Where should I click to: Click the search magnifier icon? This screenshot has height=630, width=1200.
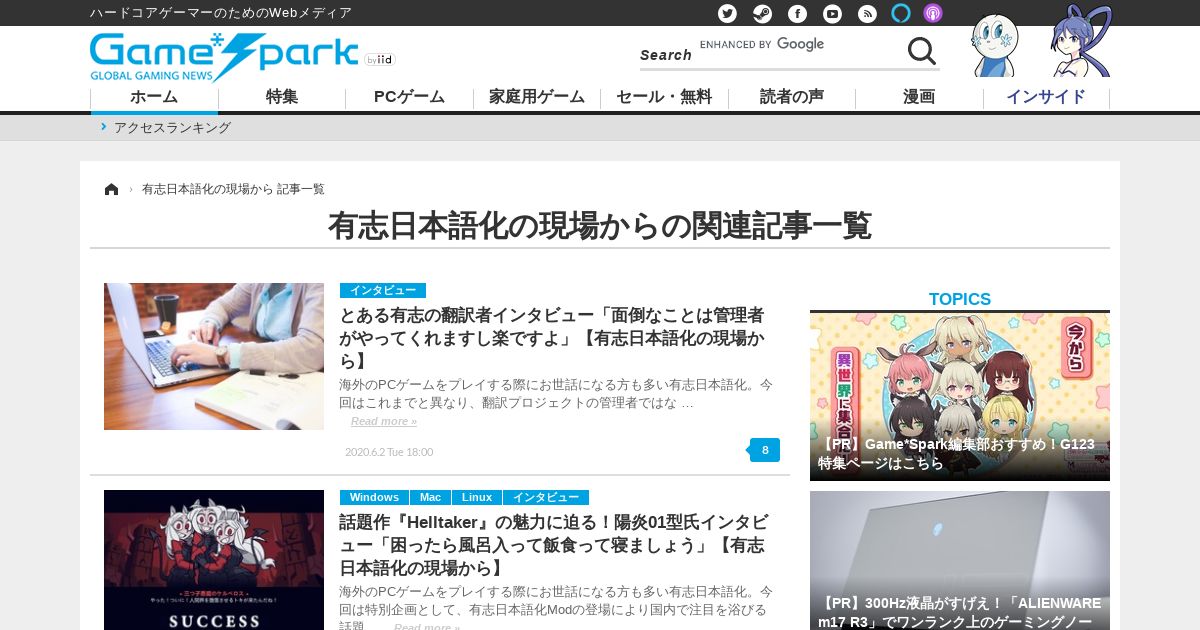point(921,50)
